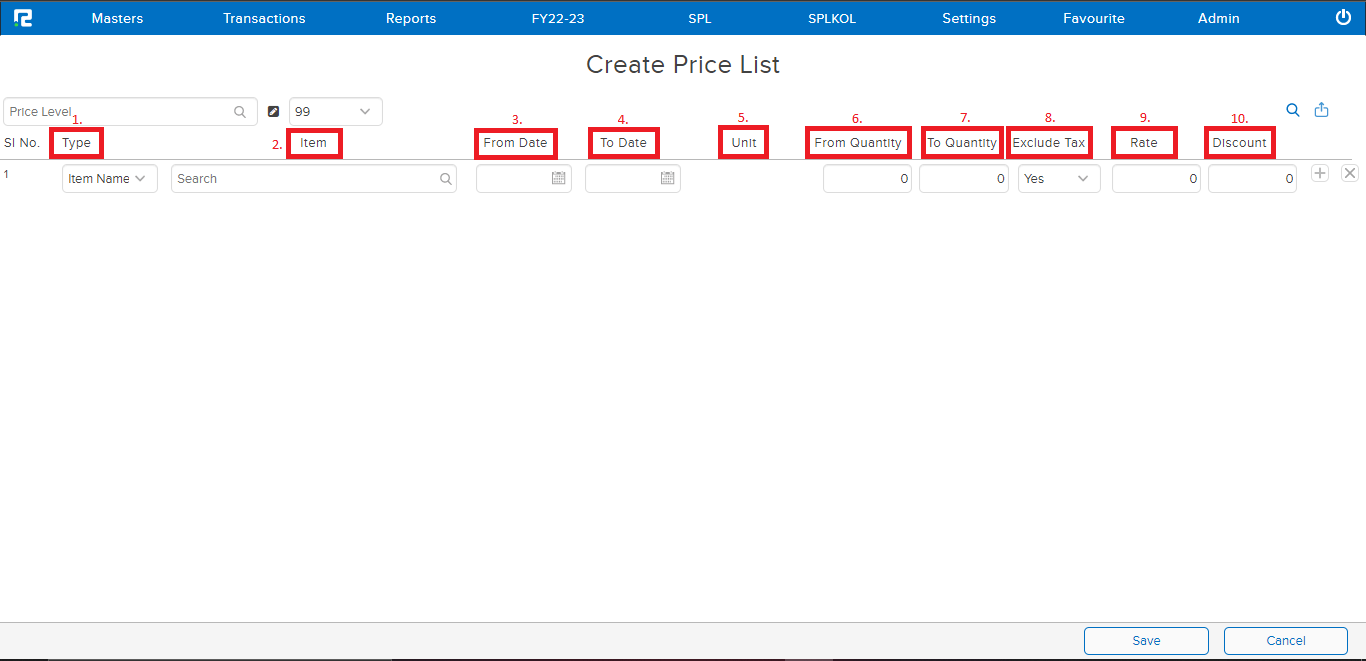Open the To Date calendar picker
Viewport: 1366px width, 661px height.
tap(667, 179)
